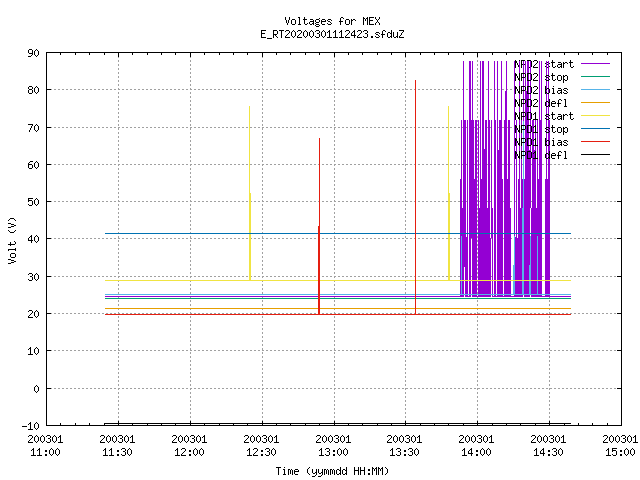Click the orange line sample for NPD2 defl
This screenshot has width=640, height=480.
click(595, 102)
